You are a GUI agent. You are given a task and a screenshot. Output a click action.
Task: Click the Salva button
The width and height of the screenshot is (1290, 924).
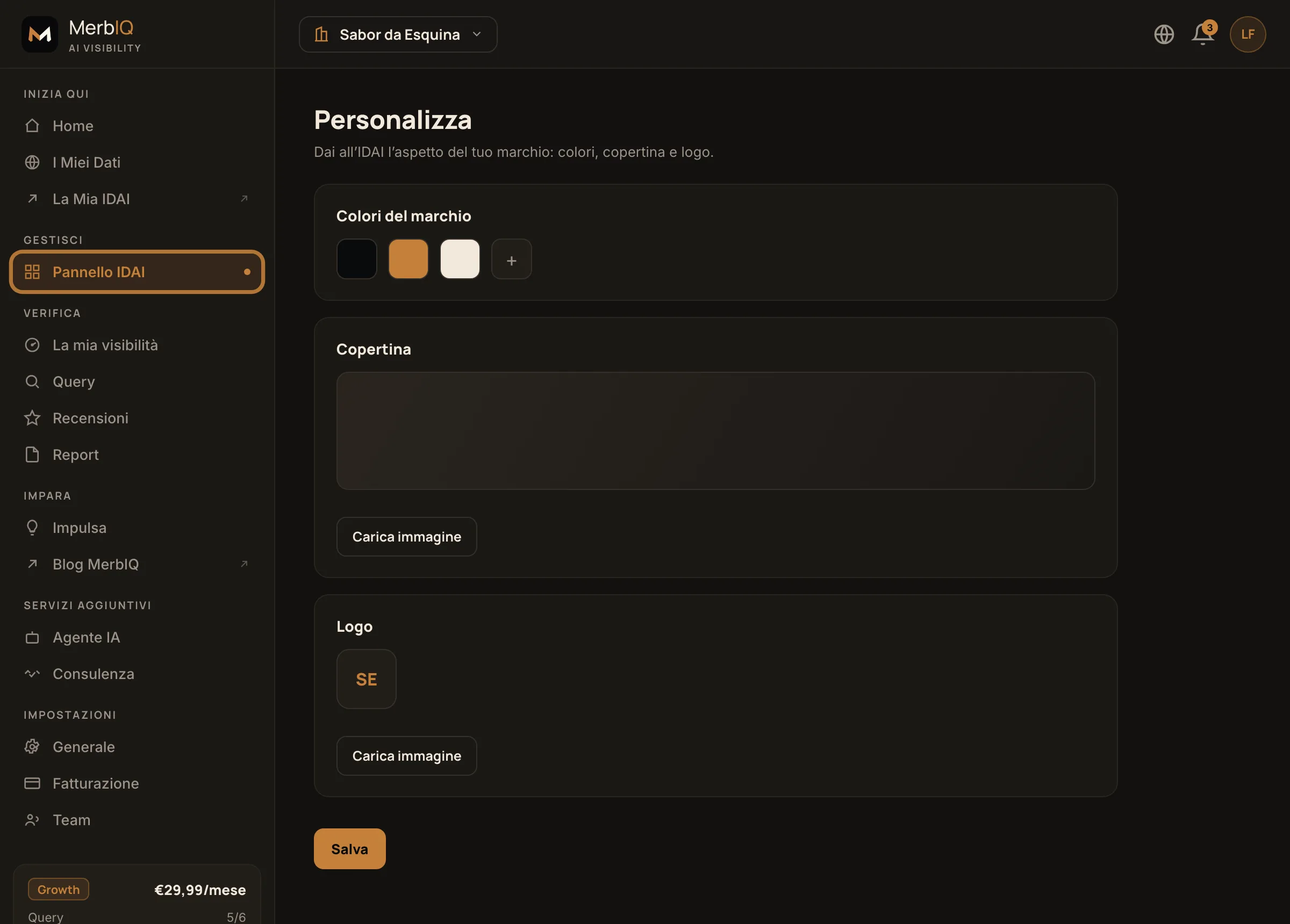click(350, 848)
